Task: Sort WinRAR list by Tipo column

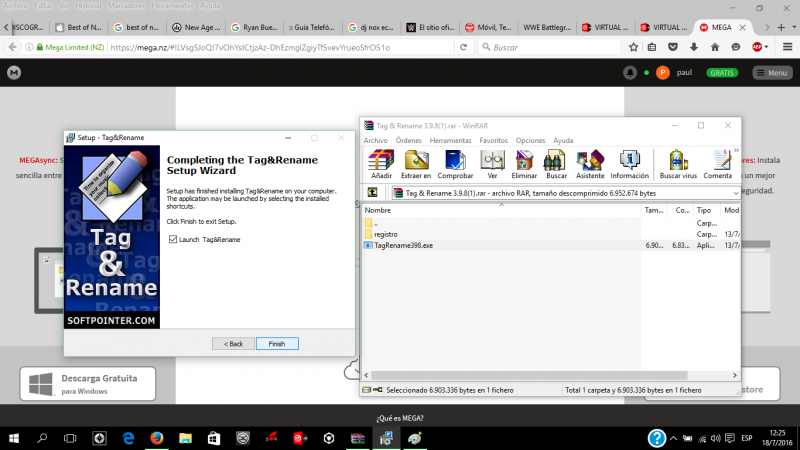Action: point(705,210)
